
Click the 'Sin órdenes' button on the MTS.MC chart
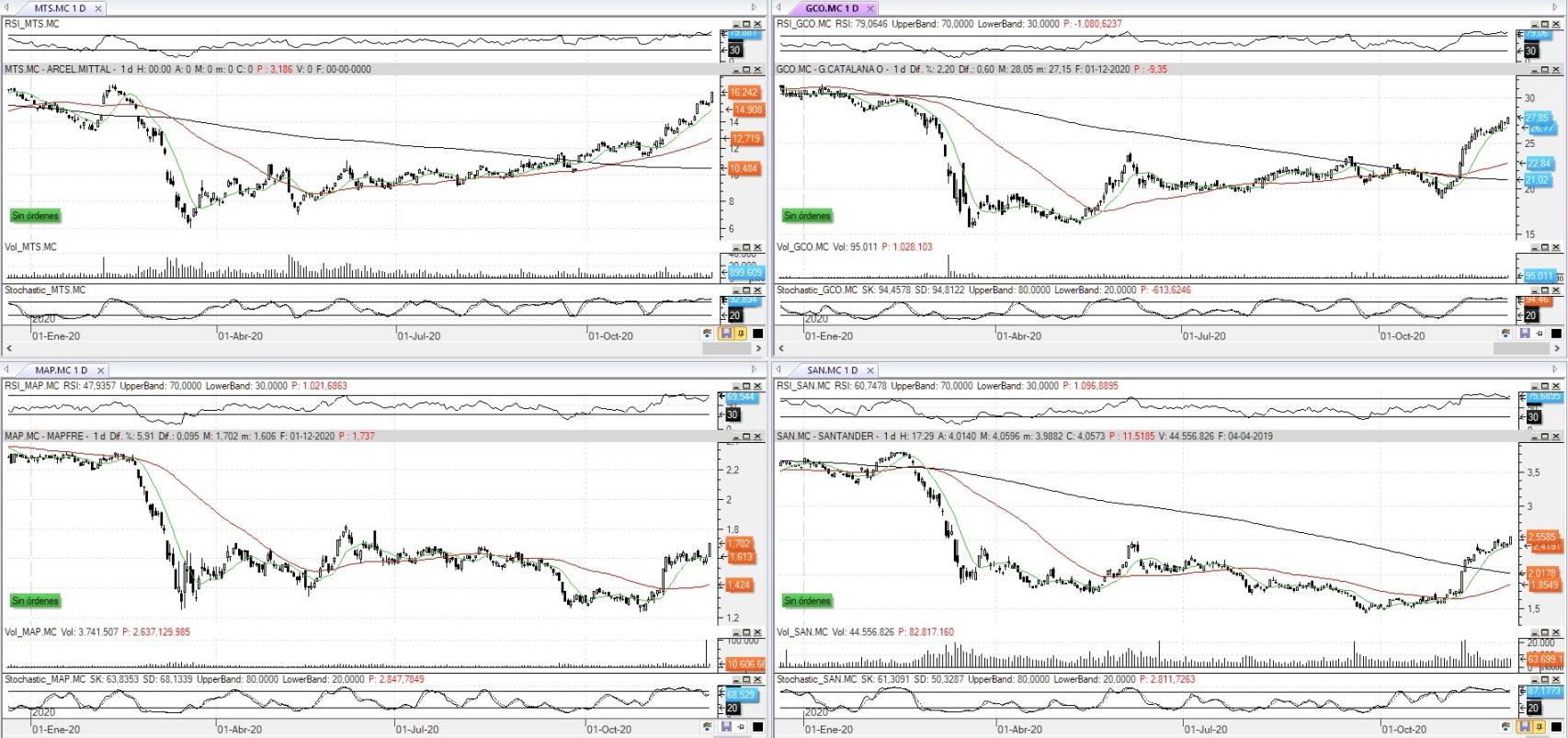coord(35,216)
